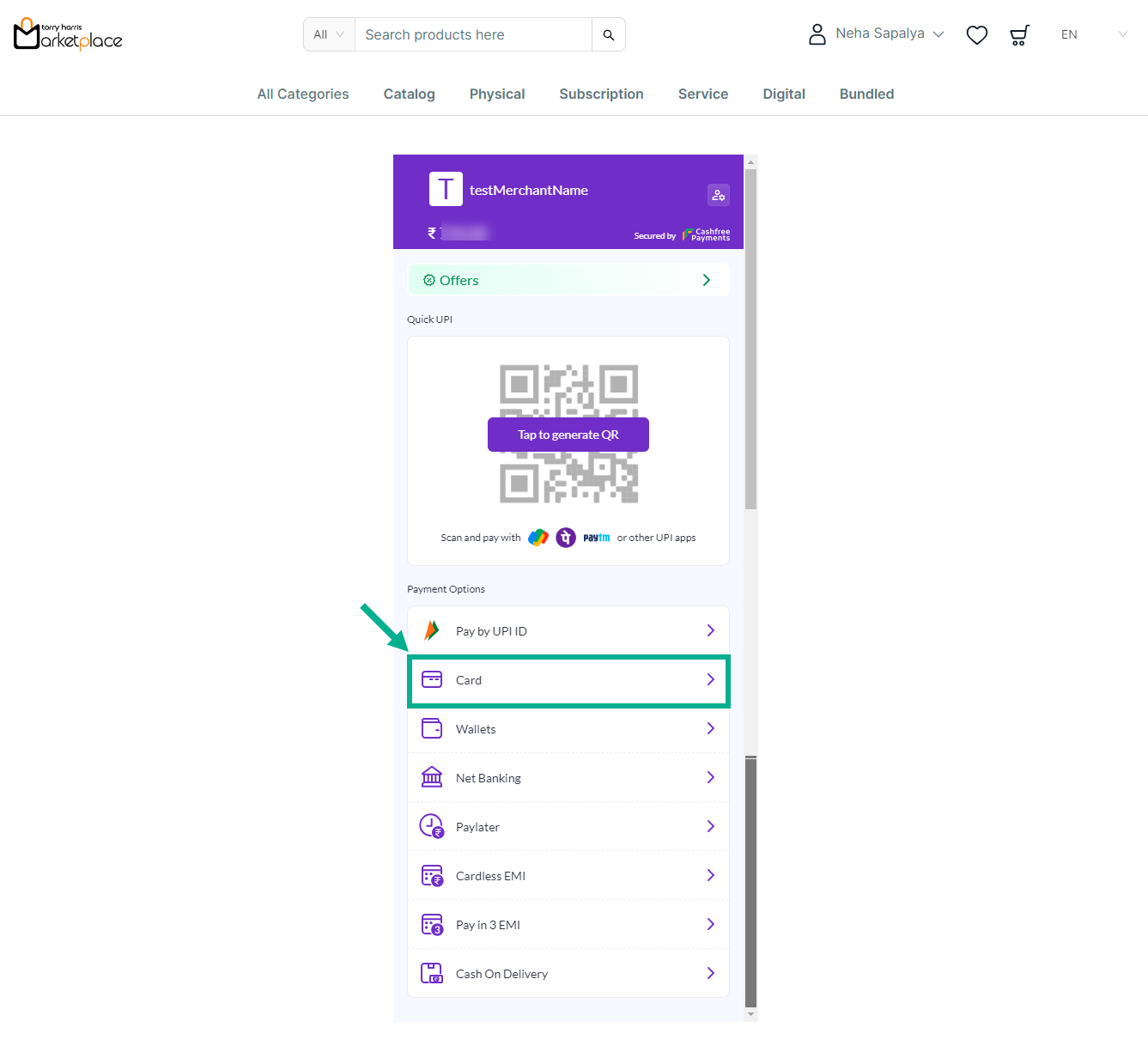Click the payment panel scrollbar down arrow
Viewport: 1148px width, 1040px height.
pos(751,1014)
